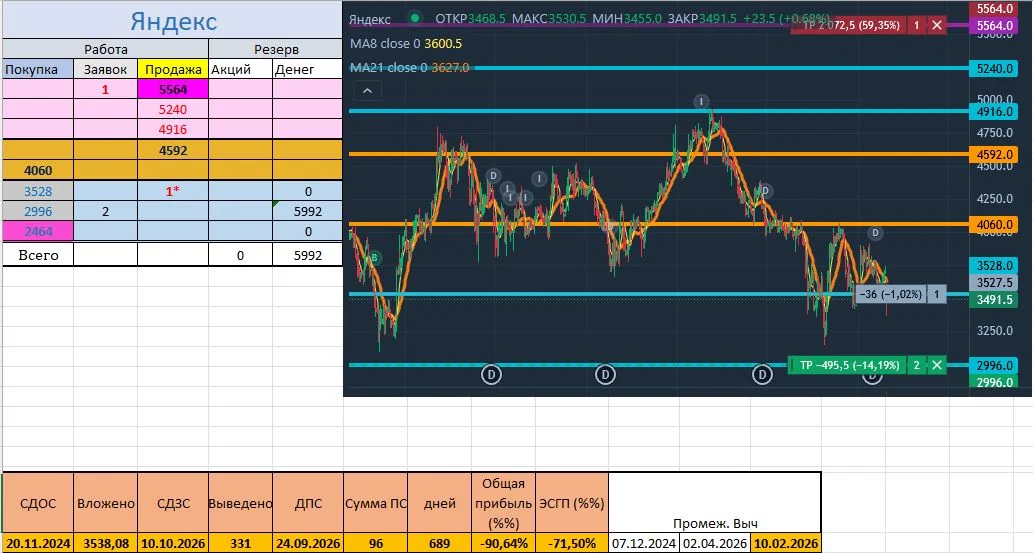1033x553 pixels.
Task: Select the 3528 purchase cell
Action: coord(38,191)
